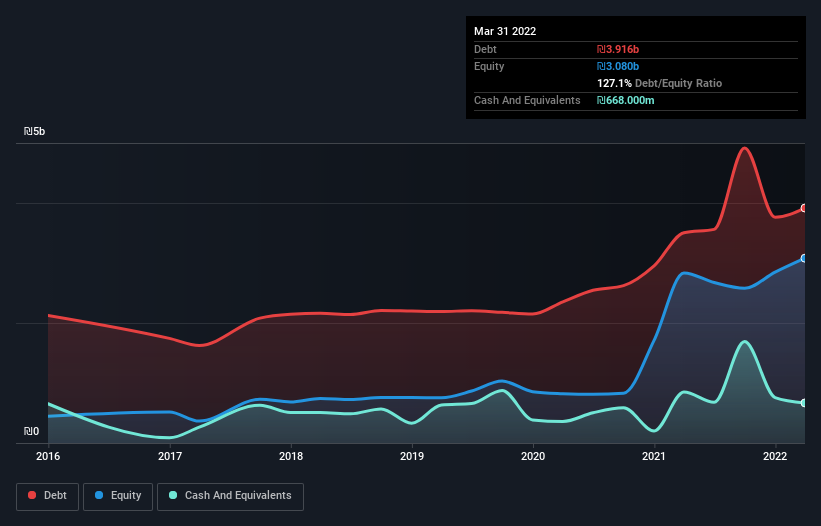Click the 2021 x-axis label
This screenshot has height=526, width=821.
coord(654,456)
